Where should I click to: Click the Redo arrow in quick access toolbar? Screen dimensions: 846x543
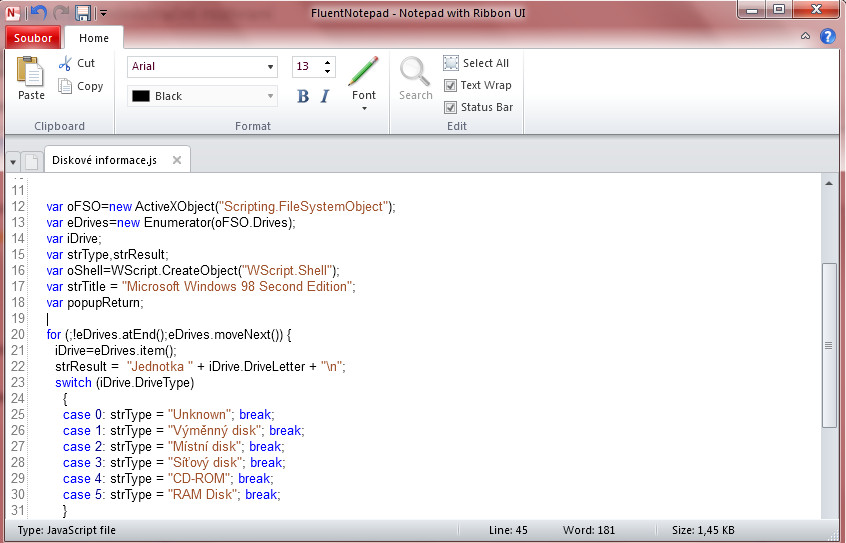tap(60, 12)
